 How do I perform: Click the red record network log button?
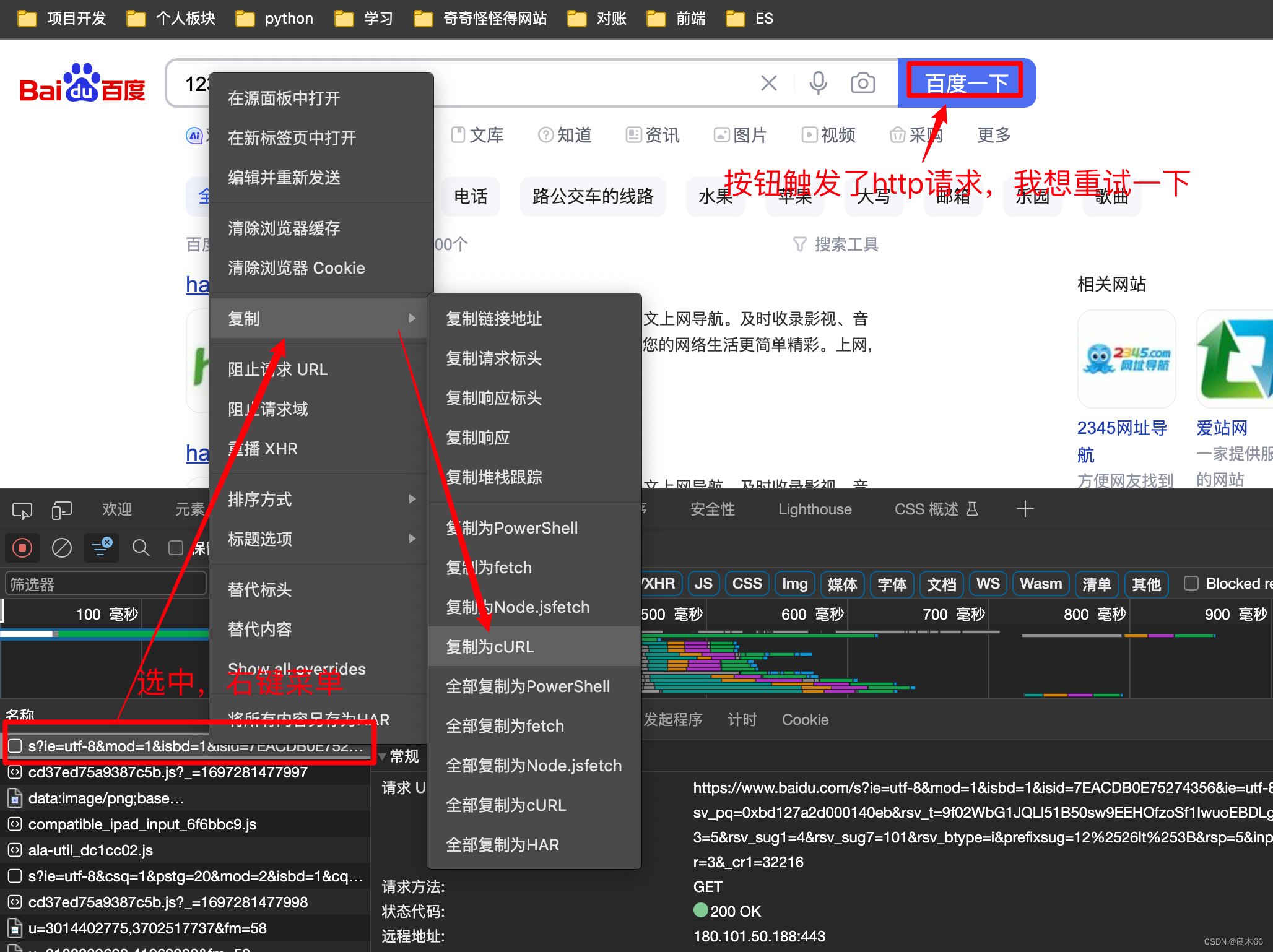coord(22,548)
